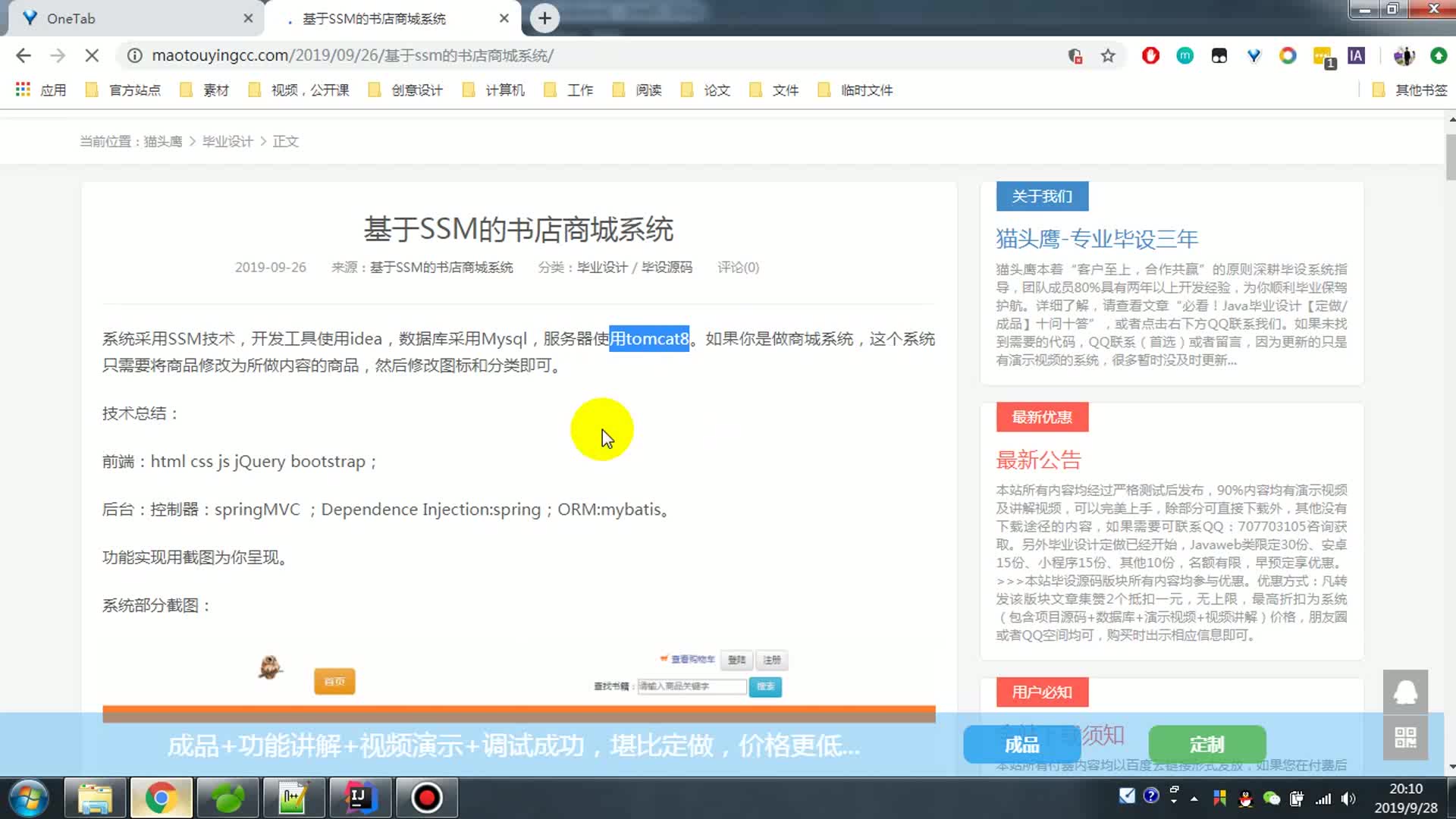Viewport: 1456px width, 819px height.
Task: Go to 猫头鹰 in the breadcrumb
Action: tap(162, 142)
